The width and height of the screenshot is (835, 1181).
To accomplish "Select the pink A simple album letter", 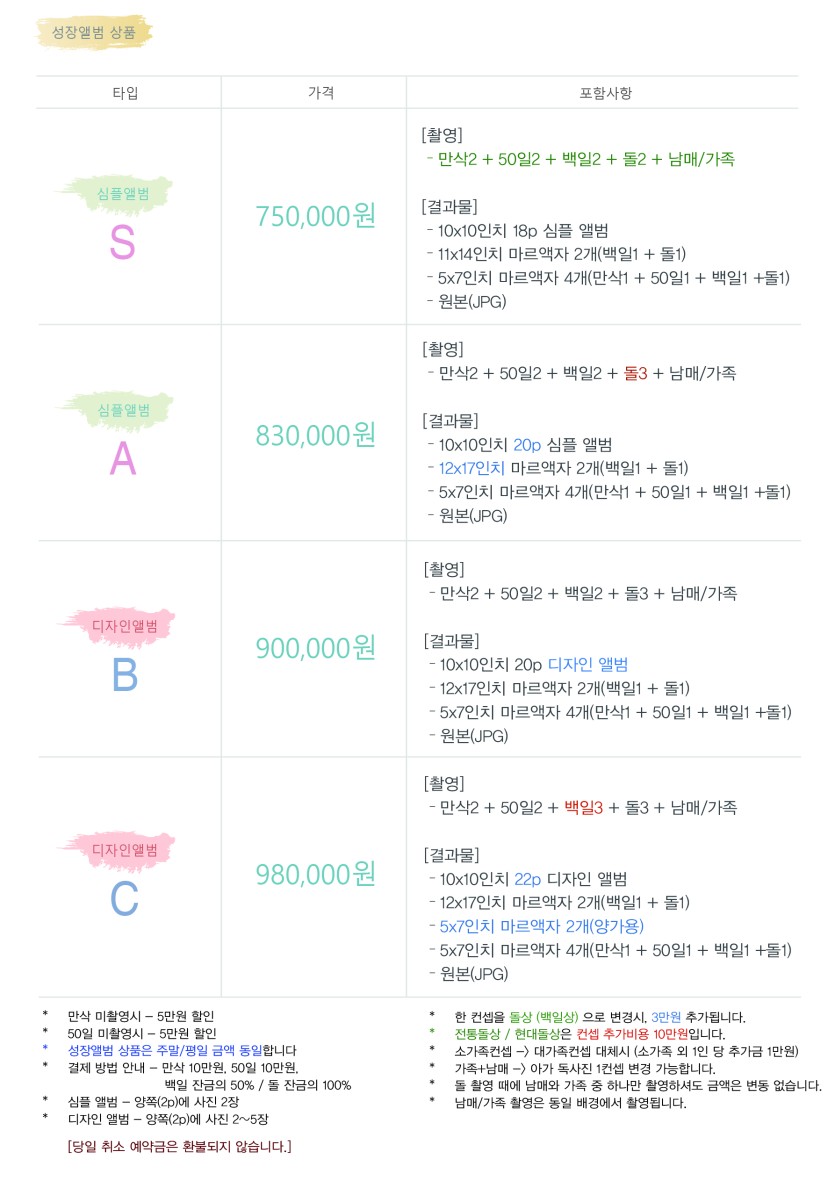I will (x=123, y=458).
